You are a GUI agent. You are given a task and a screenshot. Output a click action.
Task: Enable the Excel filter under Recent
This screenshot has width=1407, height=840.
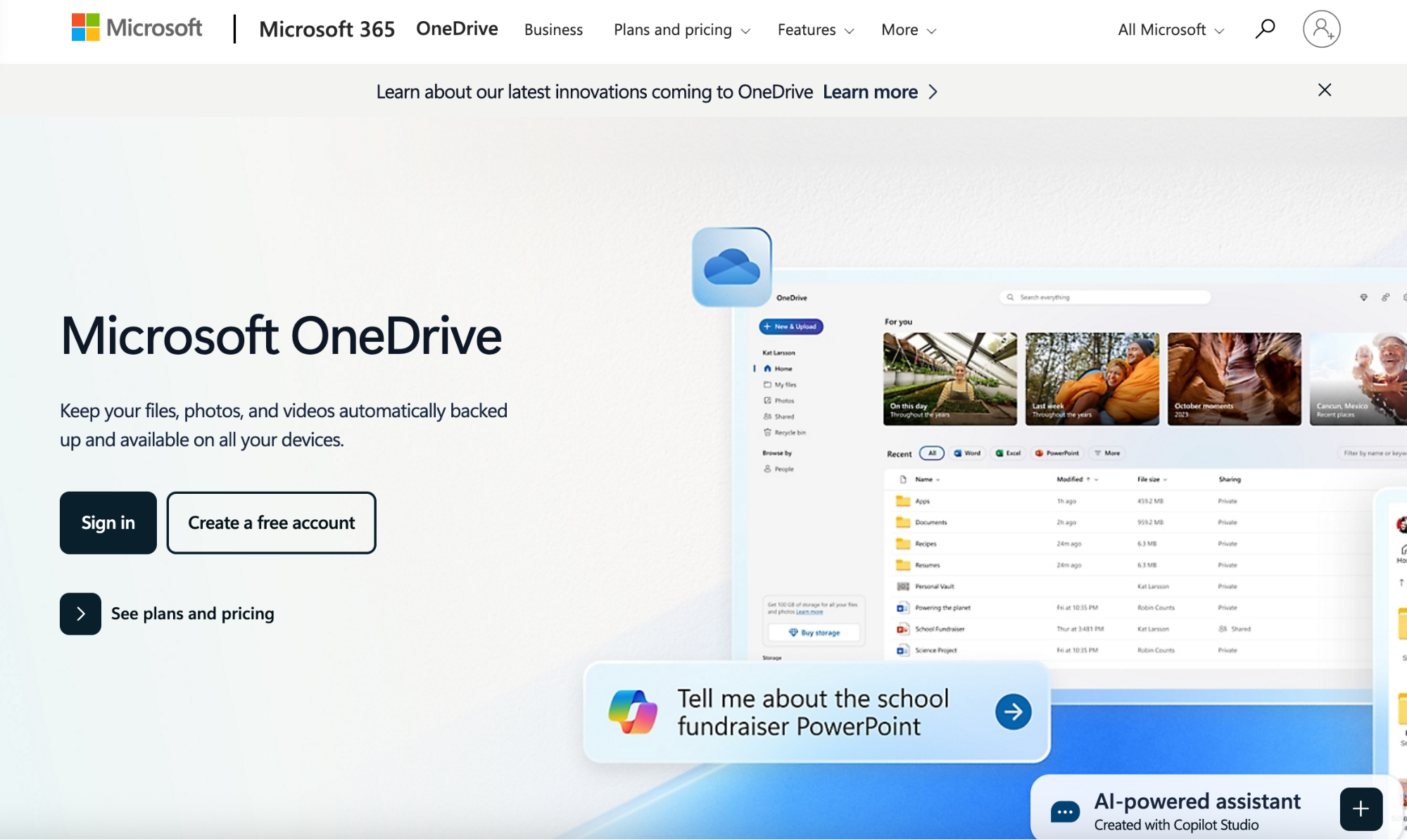click(x=1008, y=453)
